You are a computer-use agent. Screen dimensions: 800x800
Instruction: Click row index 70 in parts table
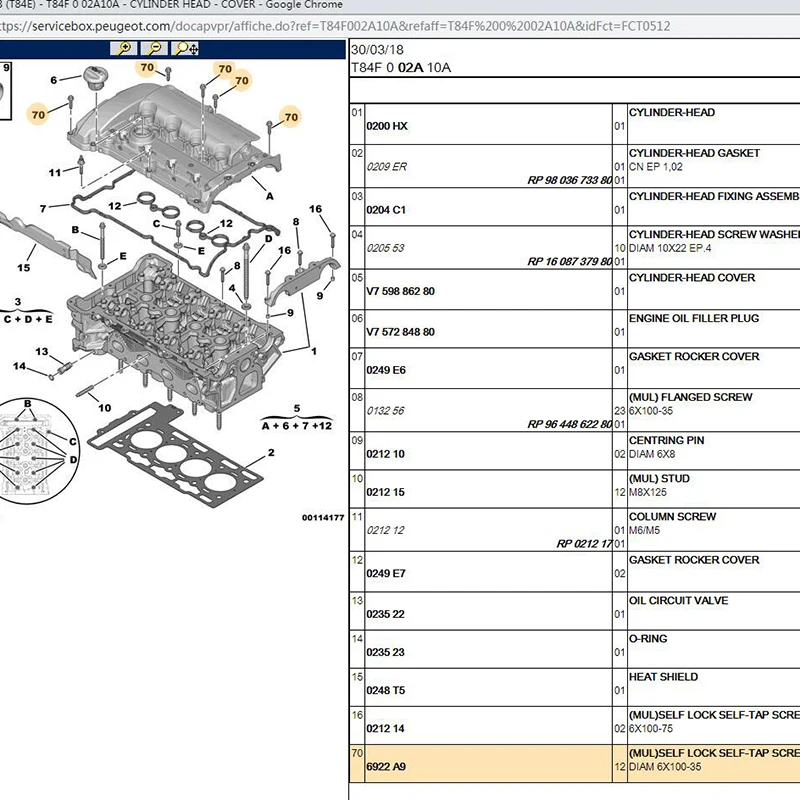(357, 753)
